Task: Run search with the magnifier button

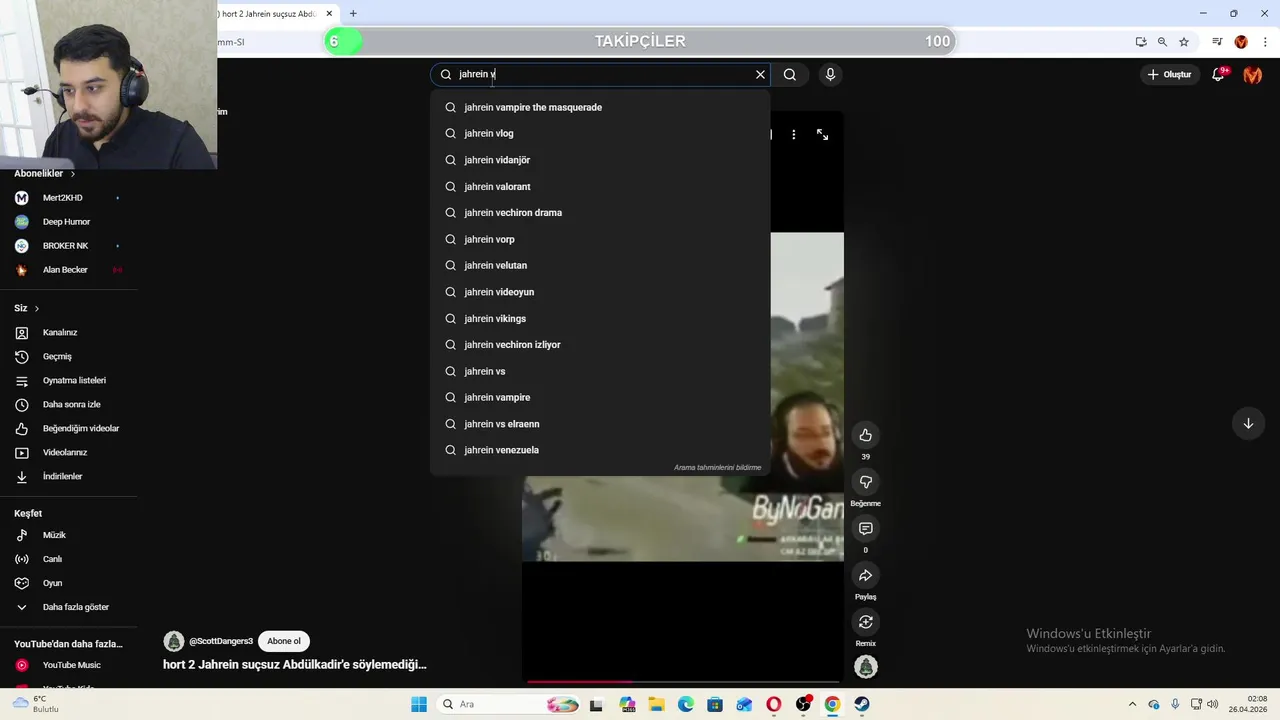Action: 790,74
